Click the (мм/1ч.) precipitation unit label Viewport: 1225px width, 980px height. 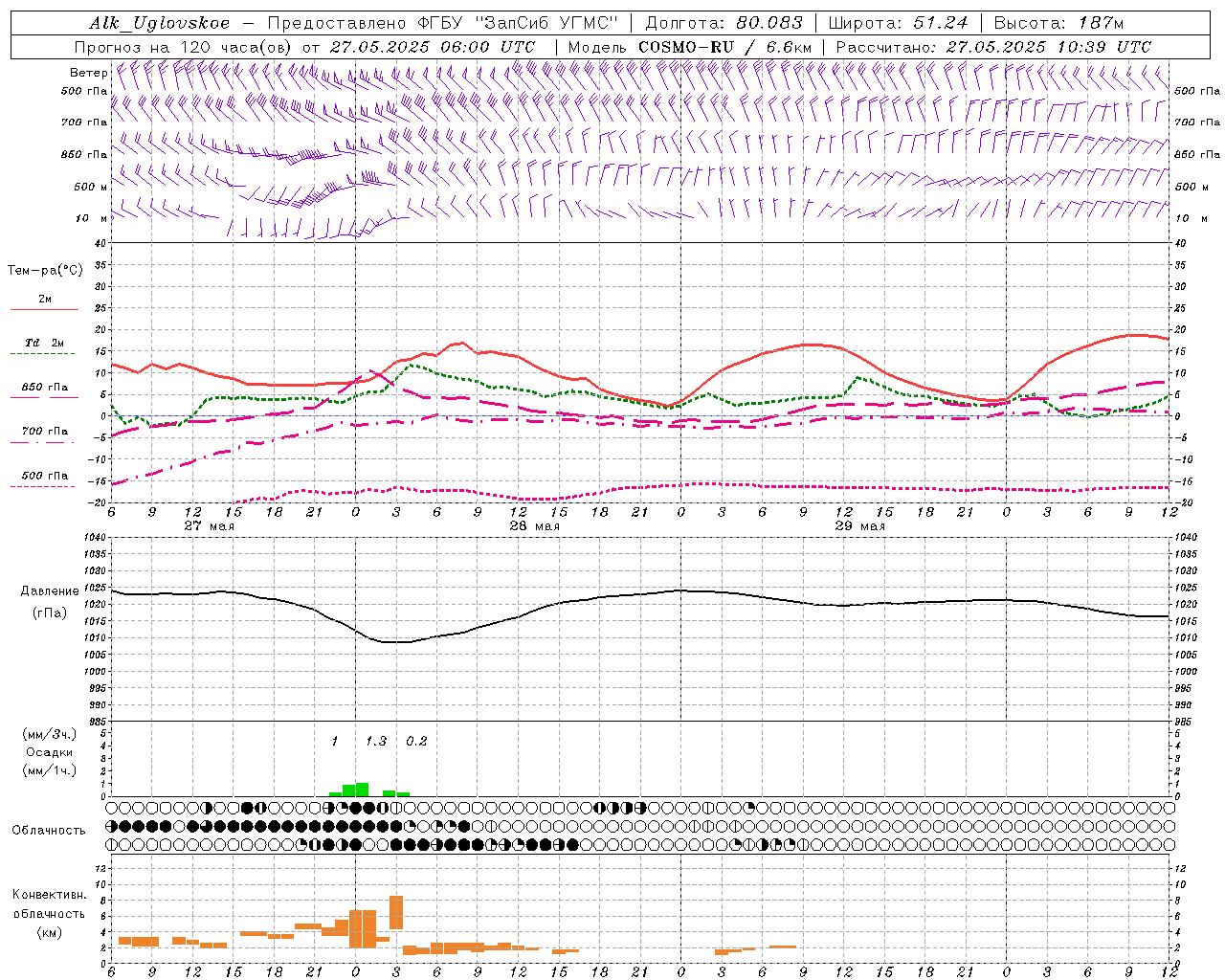(50, 770)
